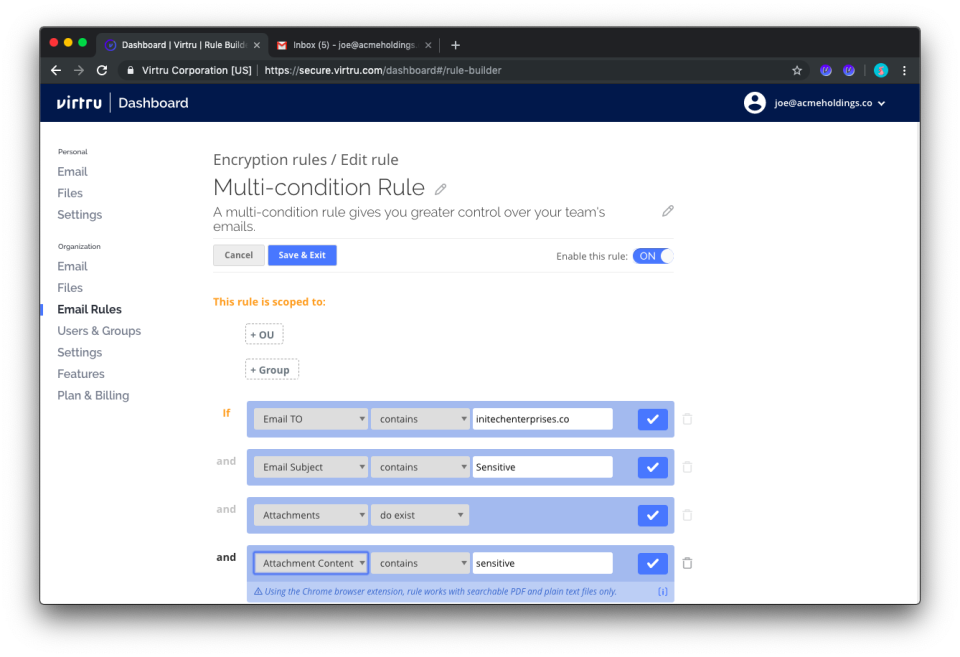Click the checkmark confirming the Email TO condition

pyautogui.click(x=652, y=418)
